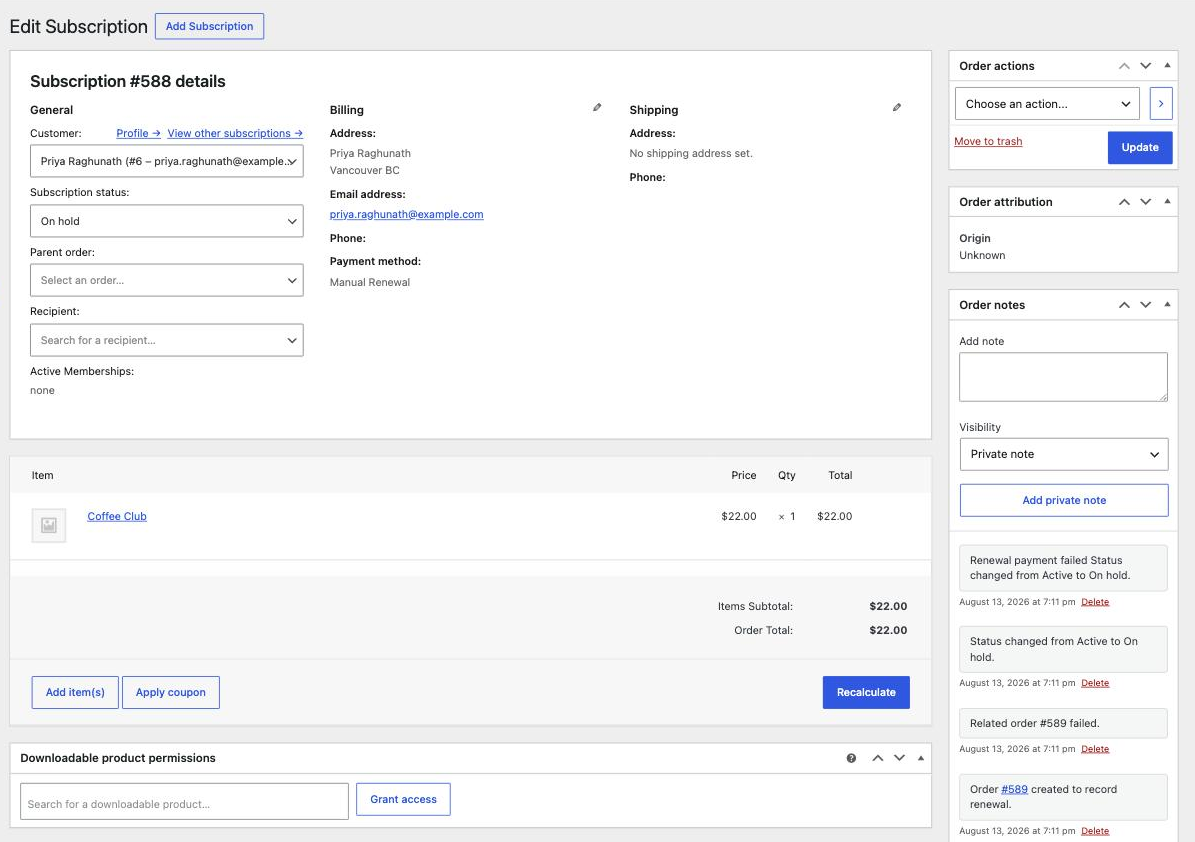Click the Coffee Club product thumbnail
Viewport: 1195px width, 842px height.
tap(49, 525)
